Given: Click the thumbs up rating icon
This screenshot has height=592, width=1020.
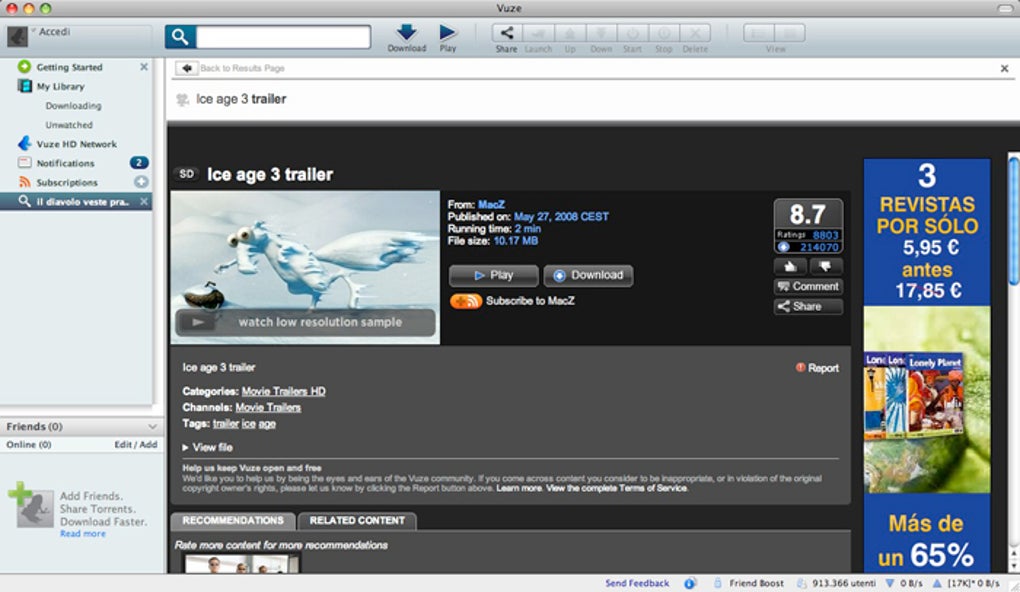Looking at the screenshot, I should 790,266.
